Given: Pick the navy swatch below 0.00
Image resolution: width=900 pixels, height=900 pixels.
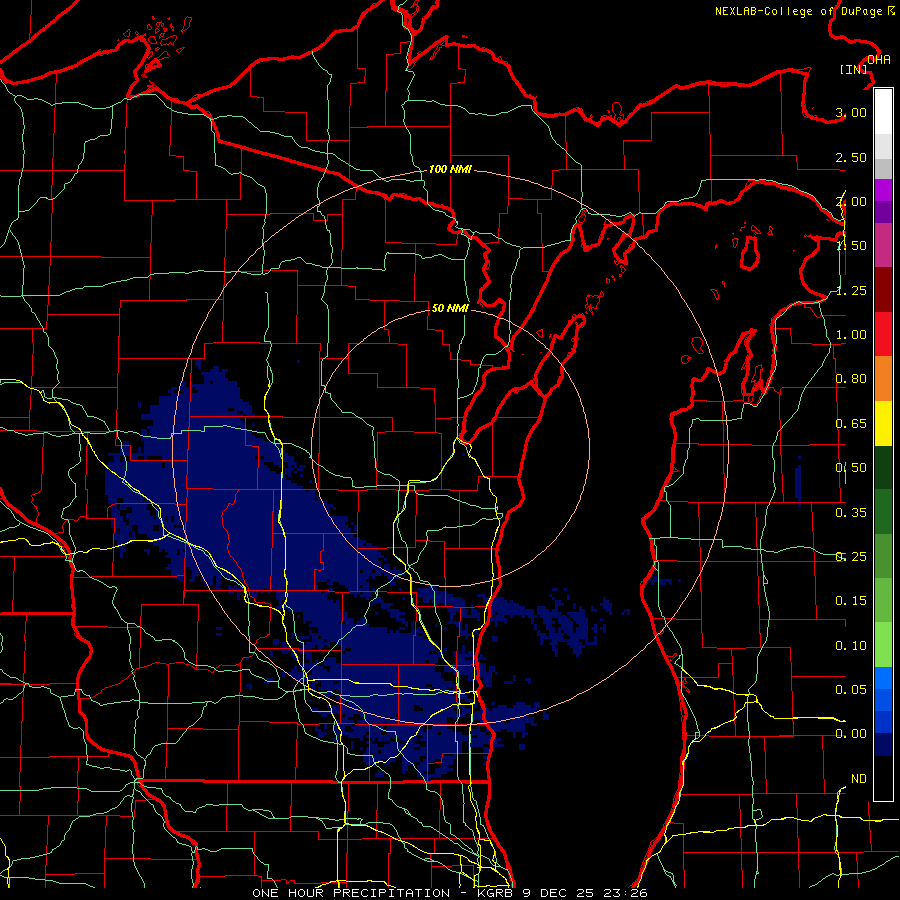Looking at the screenshot, I should tap(883, 745).
